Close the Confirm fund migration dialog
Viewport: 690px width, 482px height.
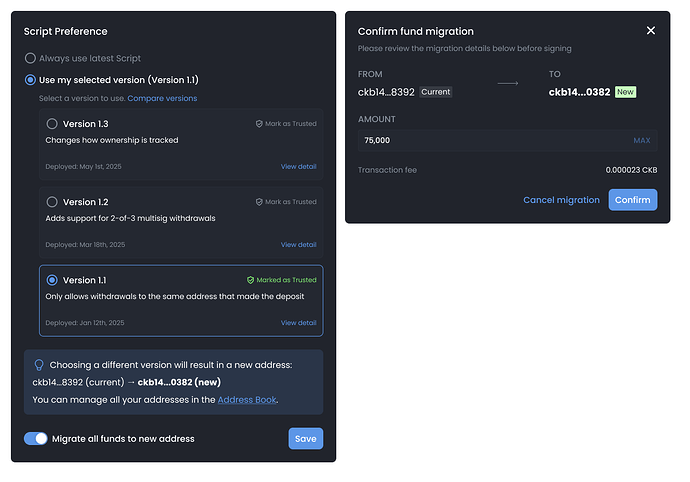[x=651, y=31]
